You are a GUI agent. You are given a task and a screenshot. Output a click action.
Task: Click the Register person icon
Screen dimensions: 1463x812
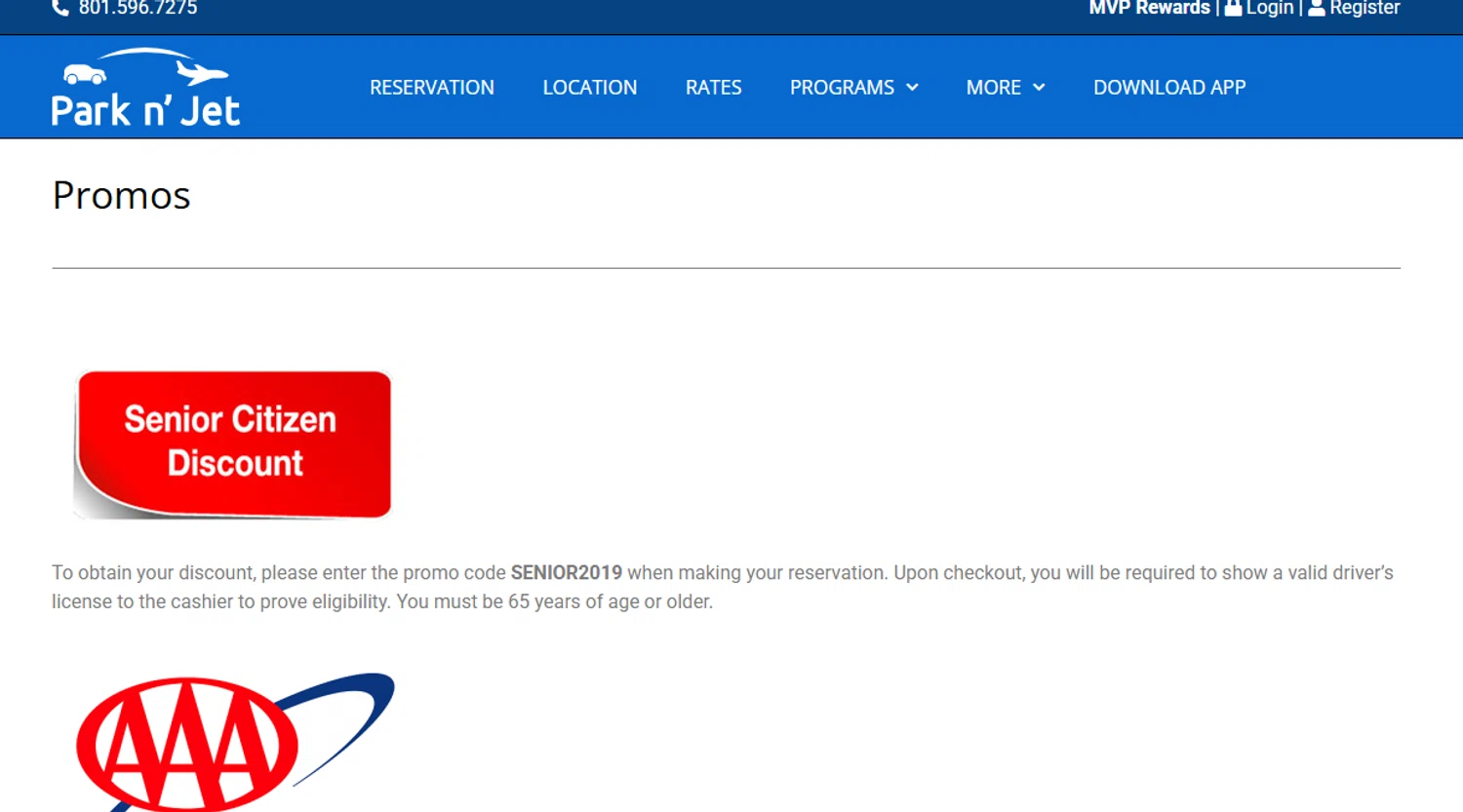click(1317, 8)
